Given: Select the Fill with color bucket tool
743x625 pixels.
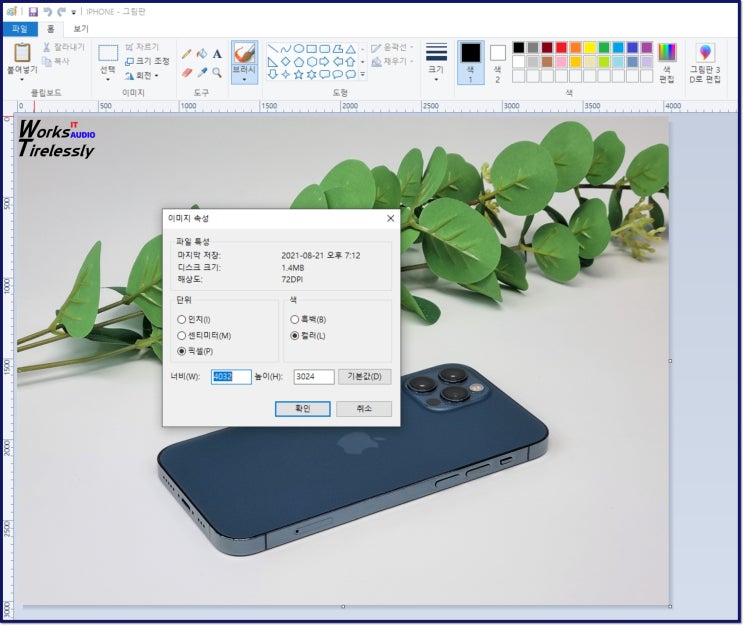Looking at the screenshot, I should point(202,54).
